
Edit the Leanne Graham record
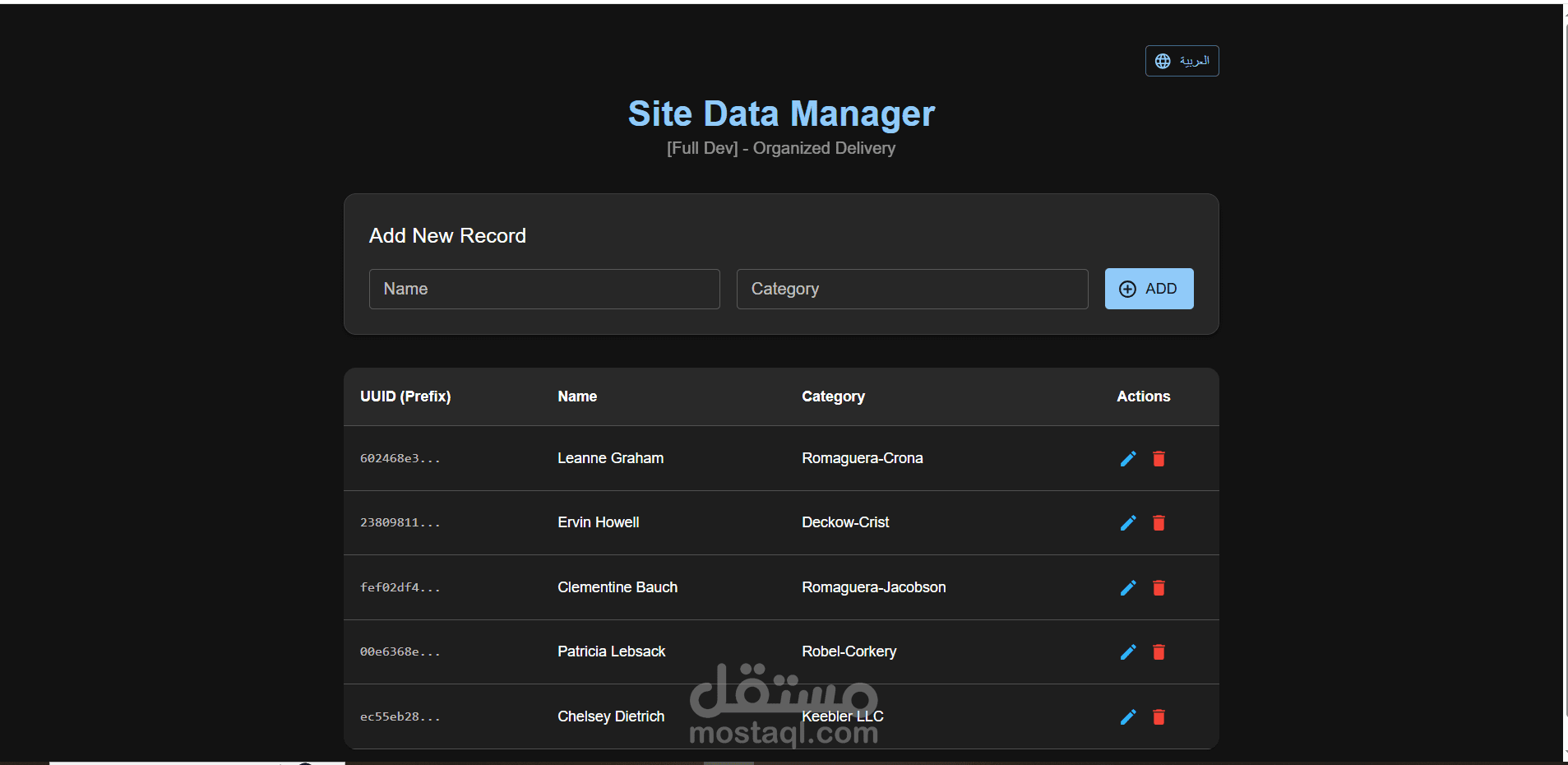[1127, 458]
